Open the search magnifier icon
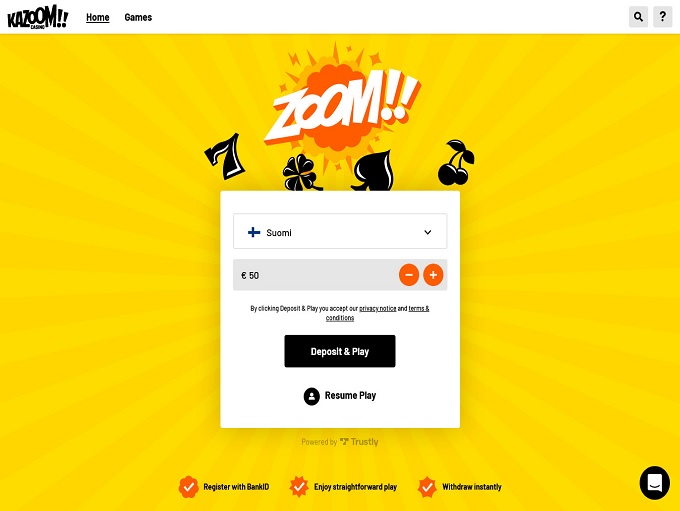This screenshot has height=511, width=680. (638, 17)
